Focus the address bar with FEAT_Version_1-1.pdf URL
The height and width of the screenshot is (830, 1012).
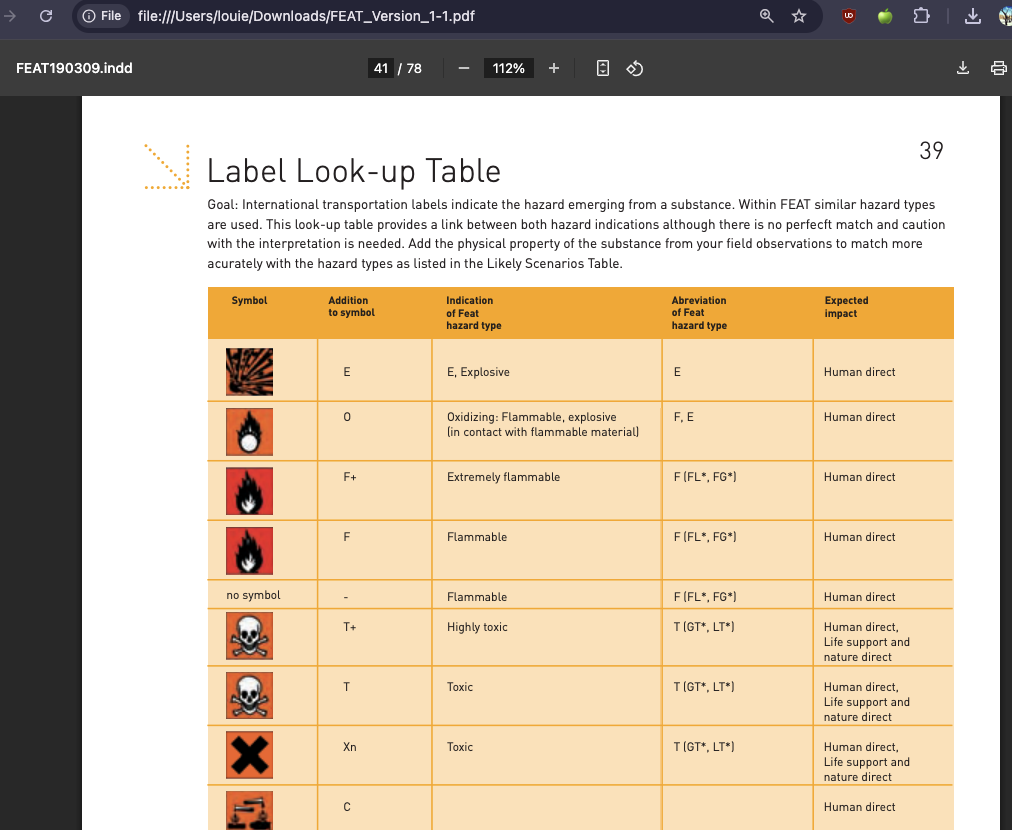pyautogui.click(x=400, y=16)
